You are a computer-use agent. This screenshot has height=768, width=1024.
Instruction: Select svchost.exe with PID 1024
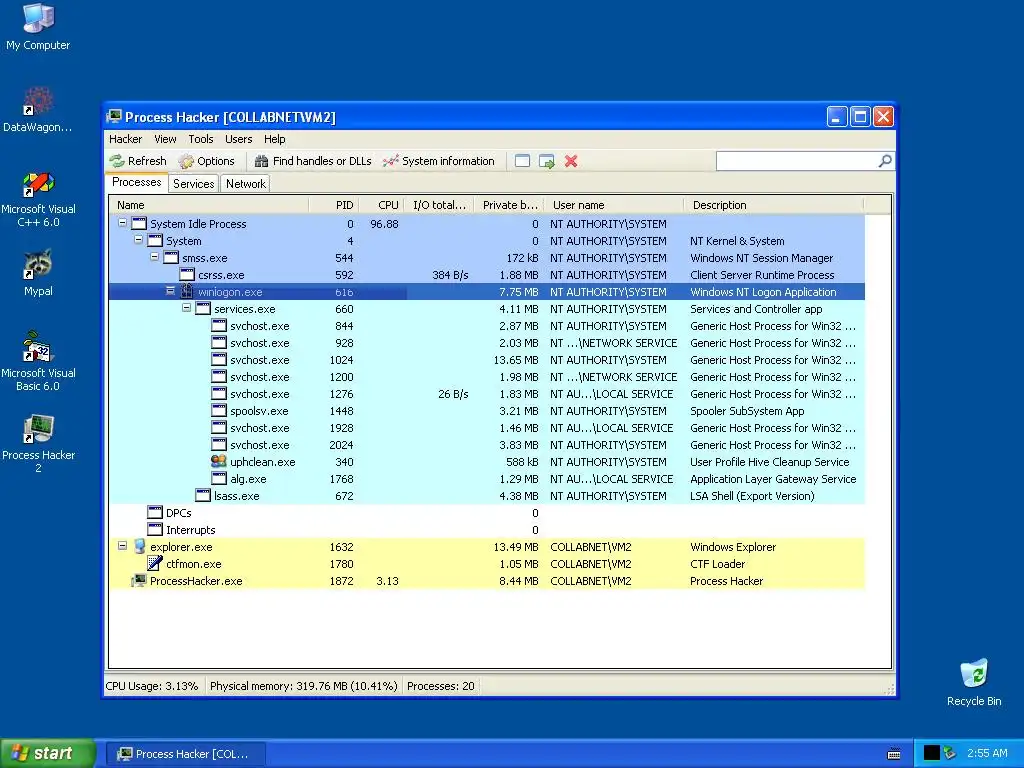(487, 360)
